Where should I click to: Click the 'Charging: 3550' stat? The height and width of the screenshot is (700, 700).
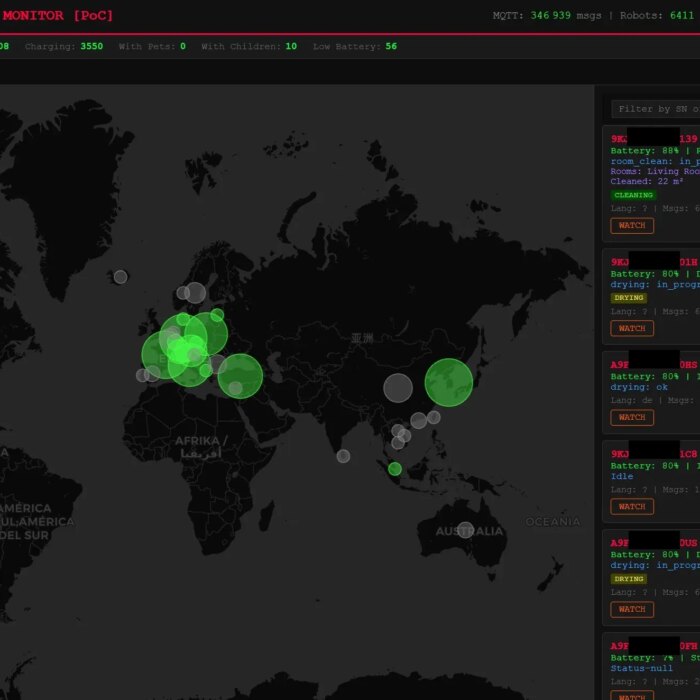click(64, 46)
